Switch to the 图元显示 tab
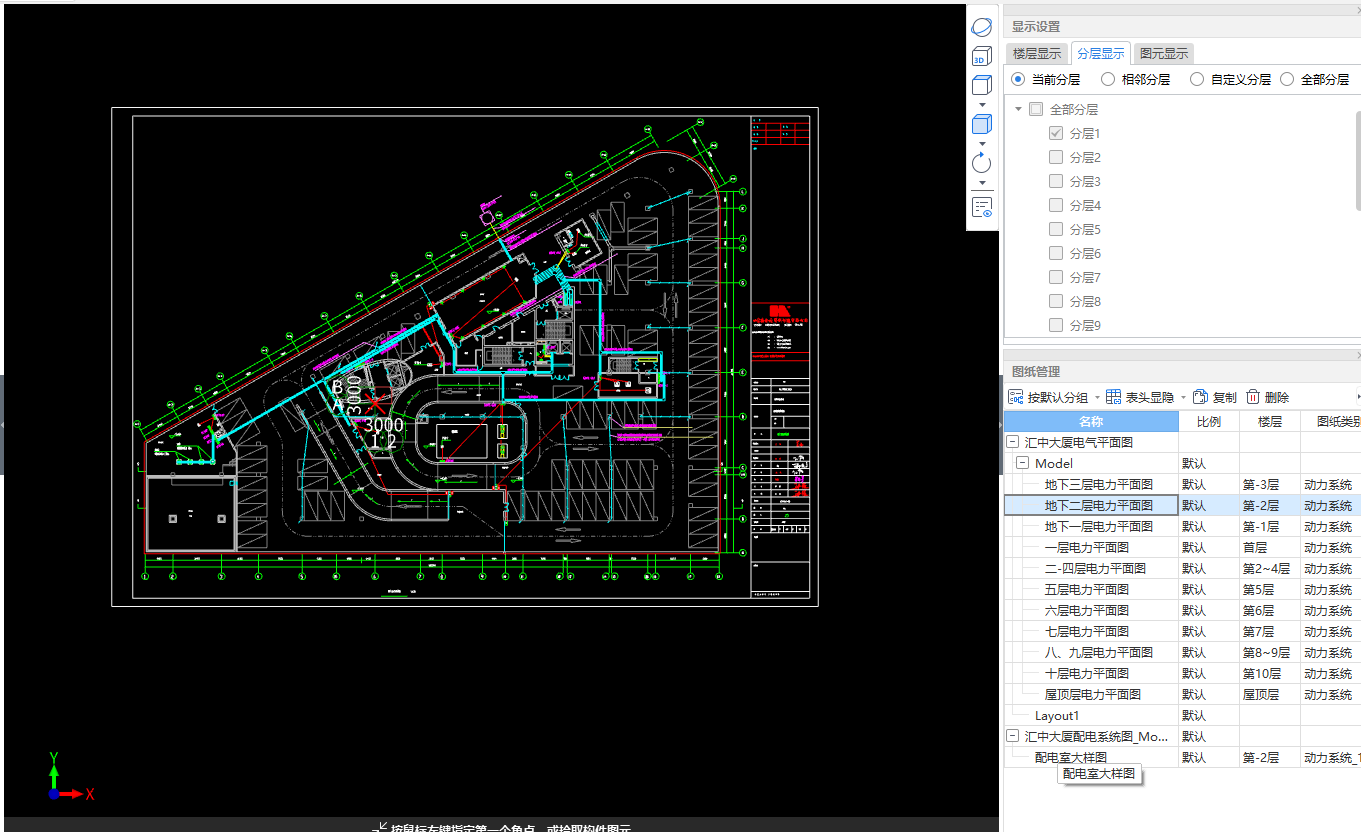This screenshot has width=1361, height=832. [x=1164, y=54]
